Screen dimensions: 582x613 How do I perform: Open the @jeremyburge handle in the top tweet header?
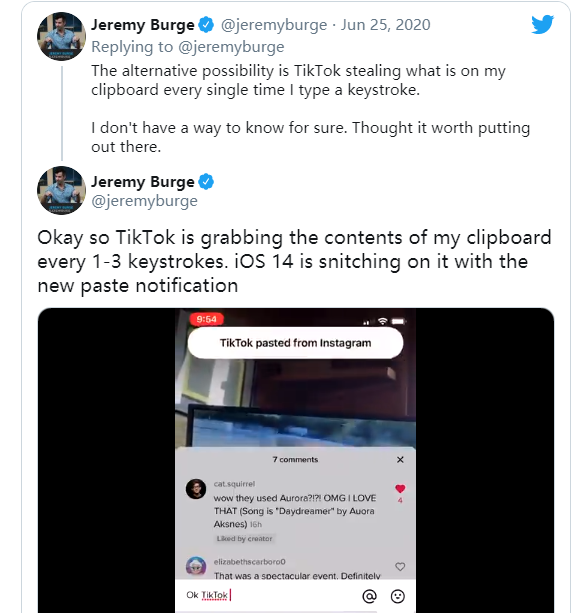tap(274, 25)
